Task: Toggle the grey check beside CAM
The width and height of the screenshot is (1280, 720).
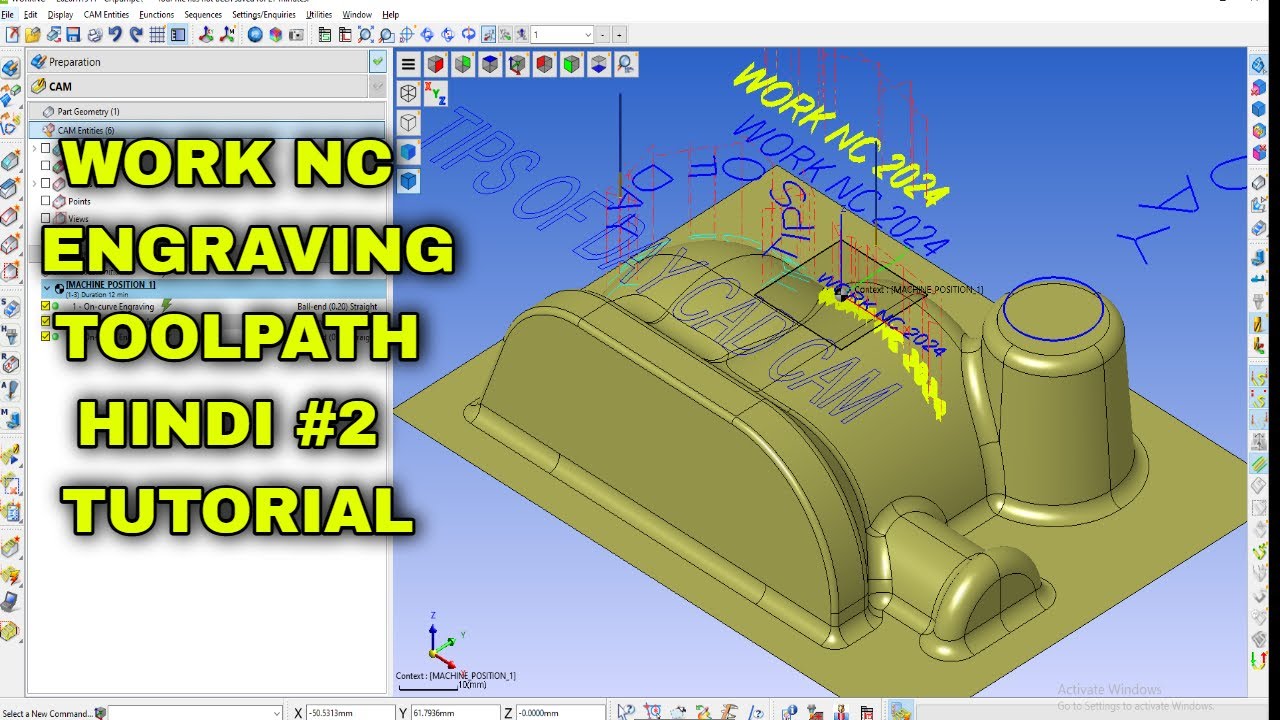Action: (x=377, y=87)
